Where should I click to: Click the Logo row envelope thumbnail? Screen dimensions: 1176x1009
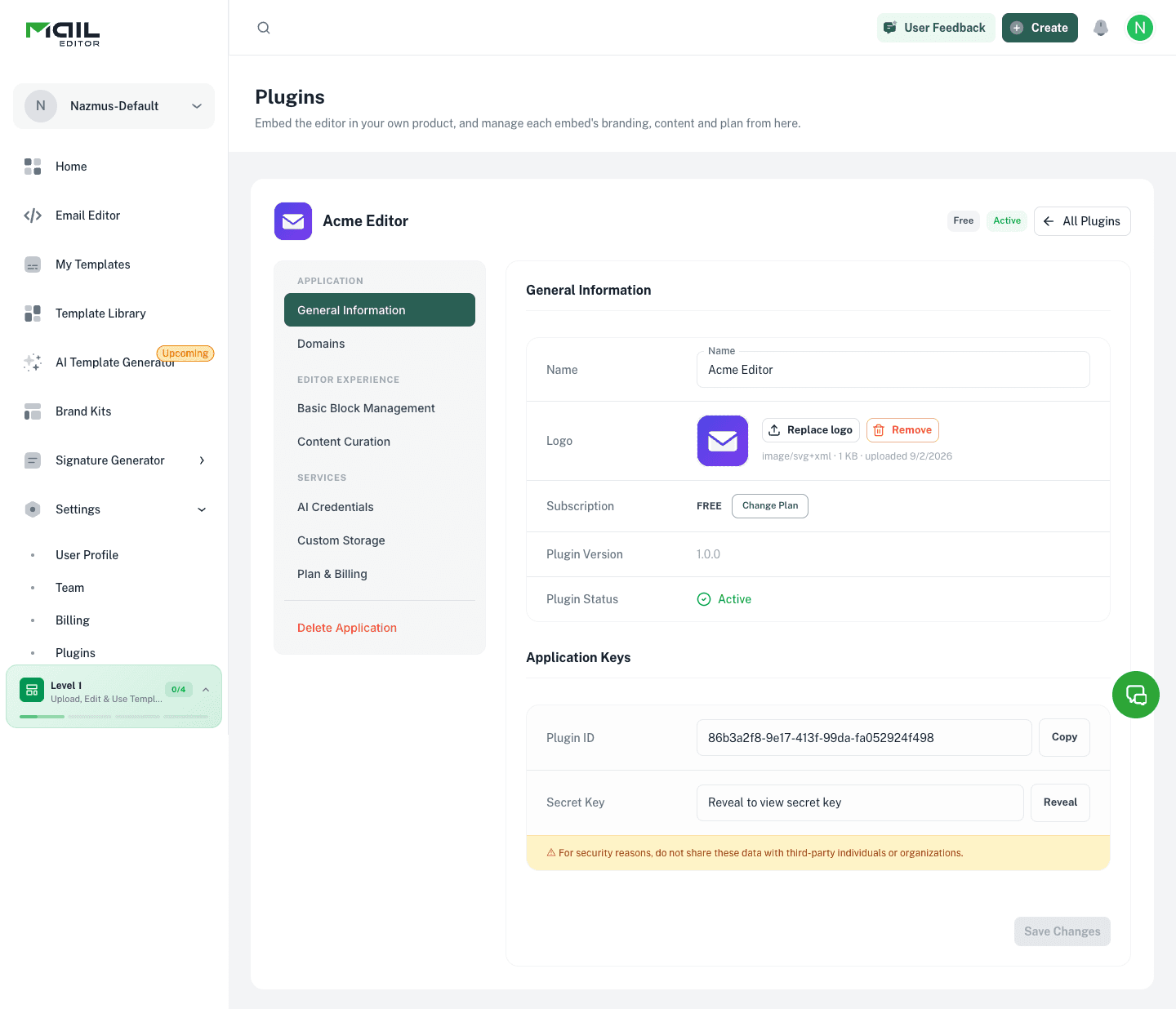click(723, 441)
